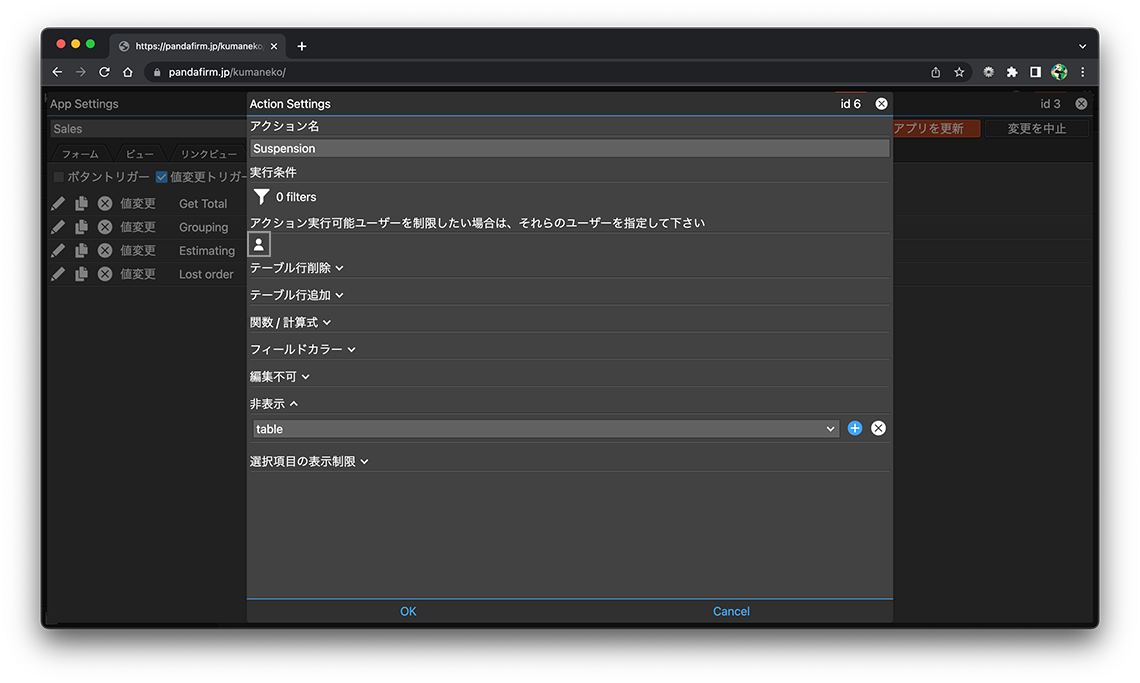Expand the テーブル行削除 section
The image size is (1140, 683).
coord(296,268)
